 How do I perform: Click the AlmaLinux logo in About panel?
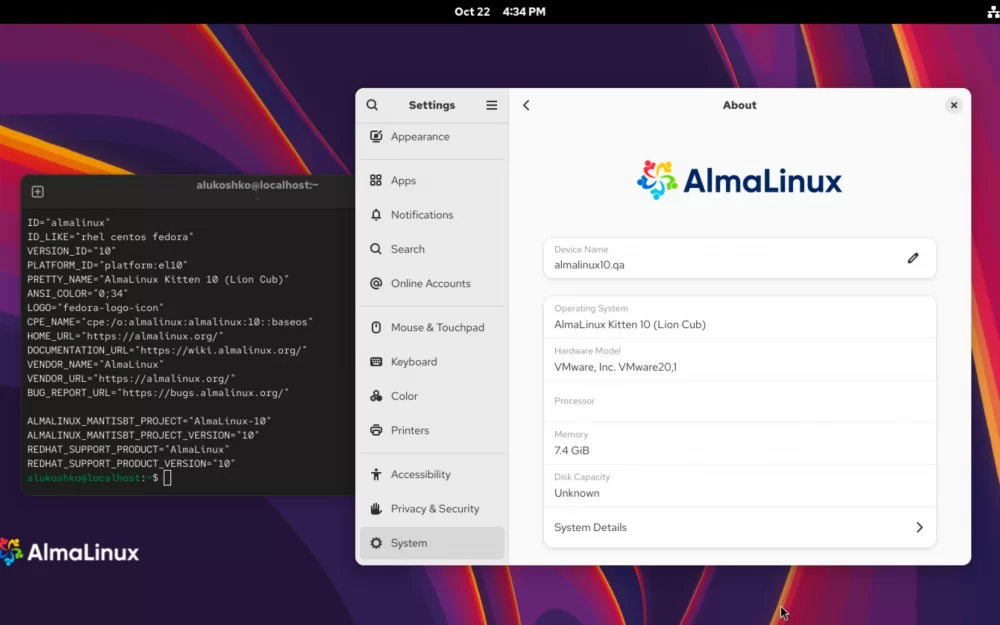coord(739,180)
